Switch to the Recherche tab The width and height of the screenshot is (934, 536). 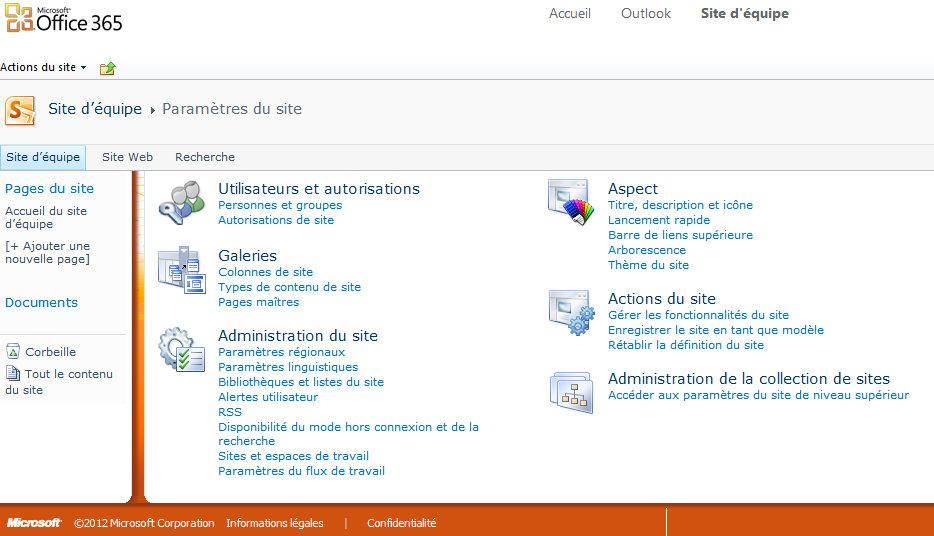tap(205, 157)
